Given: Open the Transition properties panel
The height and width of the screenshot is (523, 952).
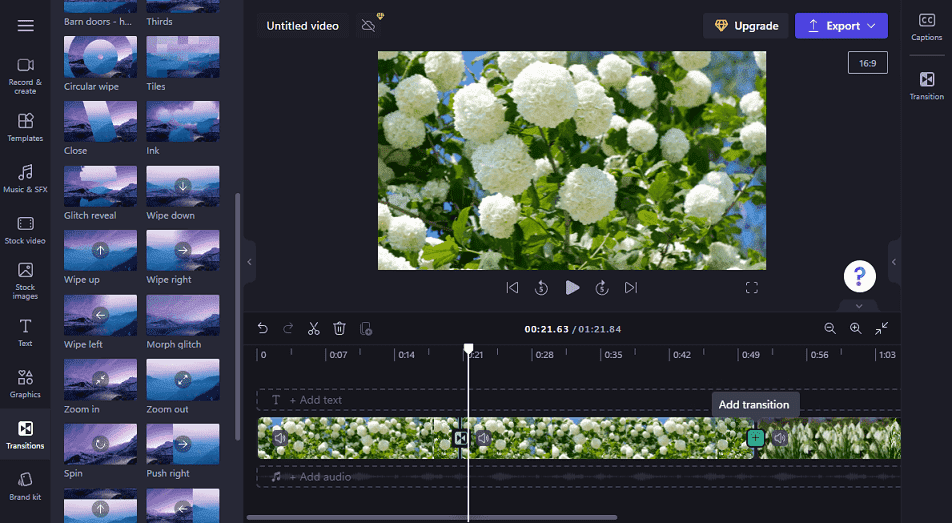Looking at the screenshot, I should tap(926, 85).
